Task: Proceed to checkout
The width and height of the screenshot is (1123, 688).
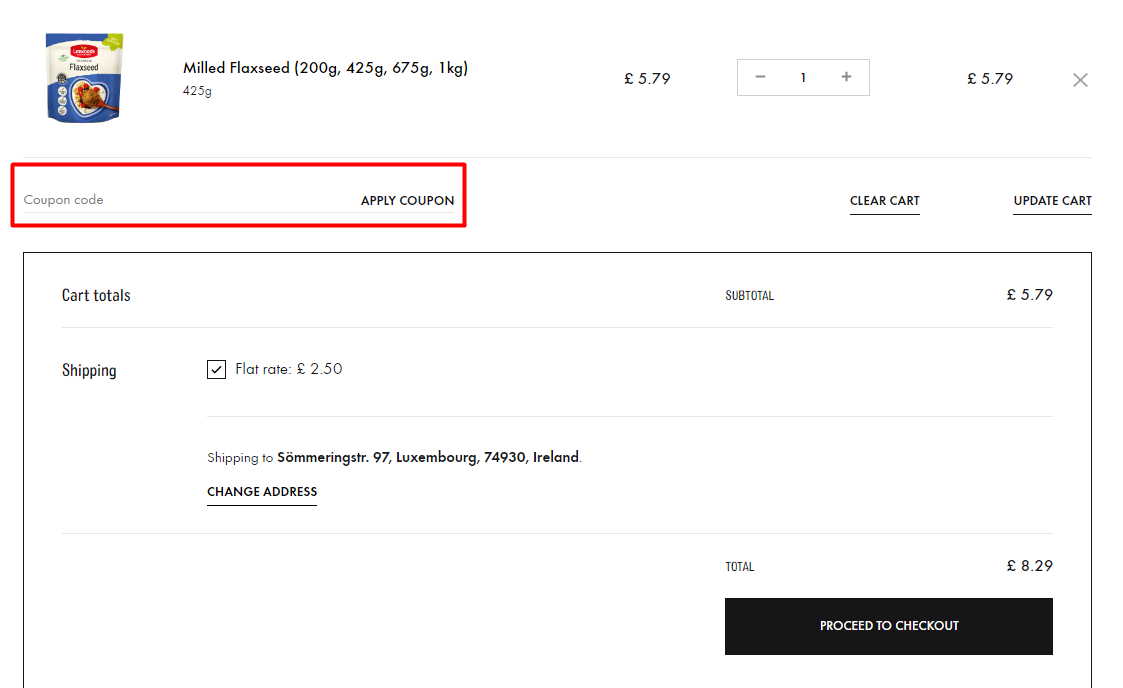Action: [x=889, y=626]
